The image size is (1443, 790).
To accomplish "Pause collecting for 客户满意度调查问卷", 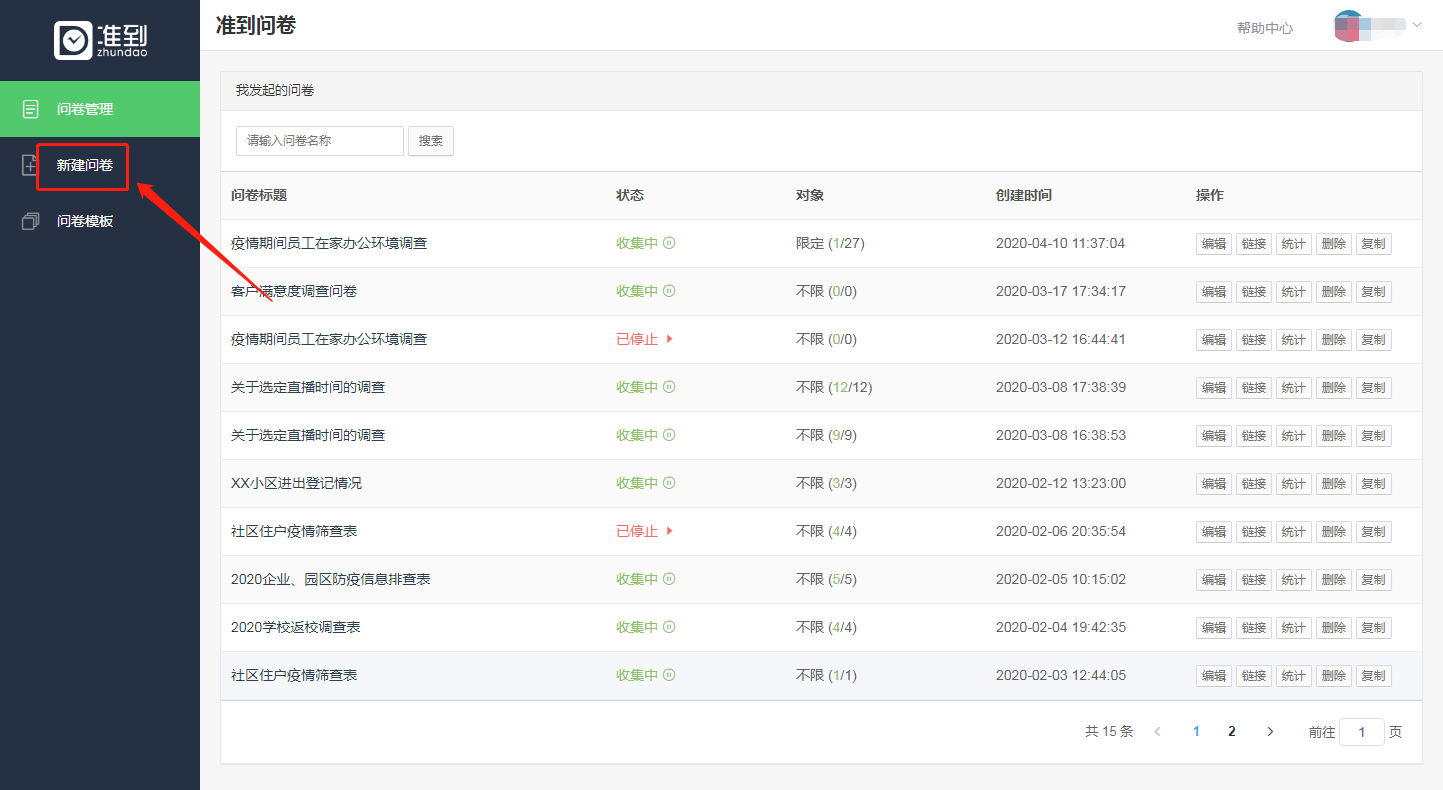I will [669, 291].
